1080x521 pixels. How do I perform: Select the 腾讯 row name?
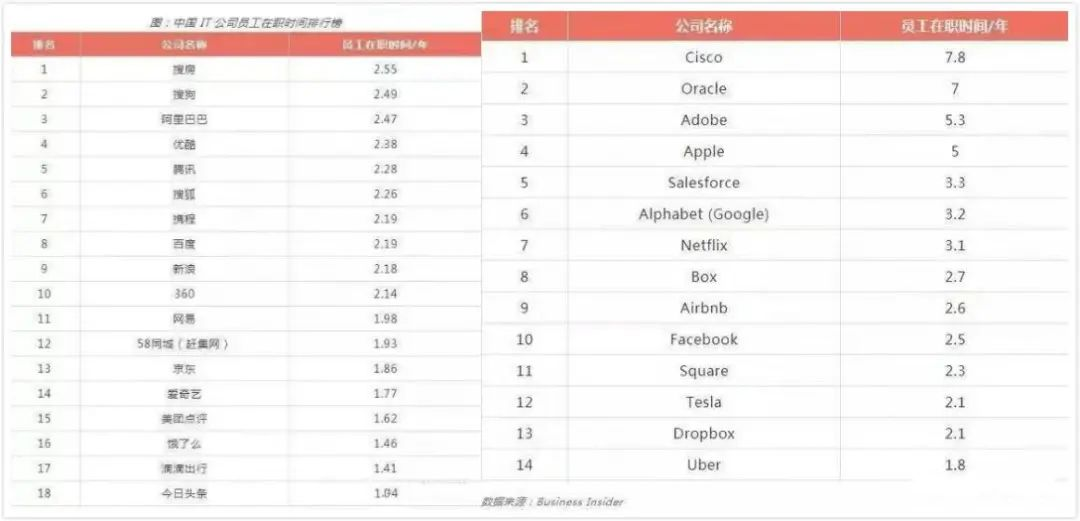pos(183,169)
